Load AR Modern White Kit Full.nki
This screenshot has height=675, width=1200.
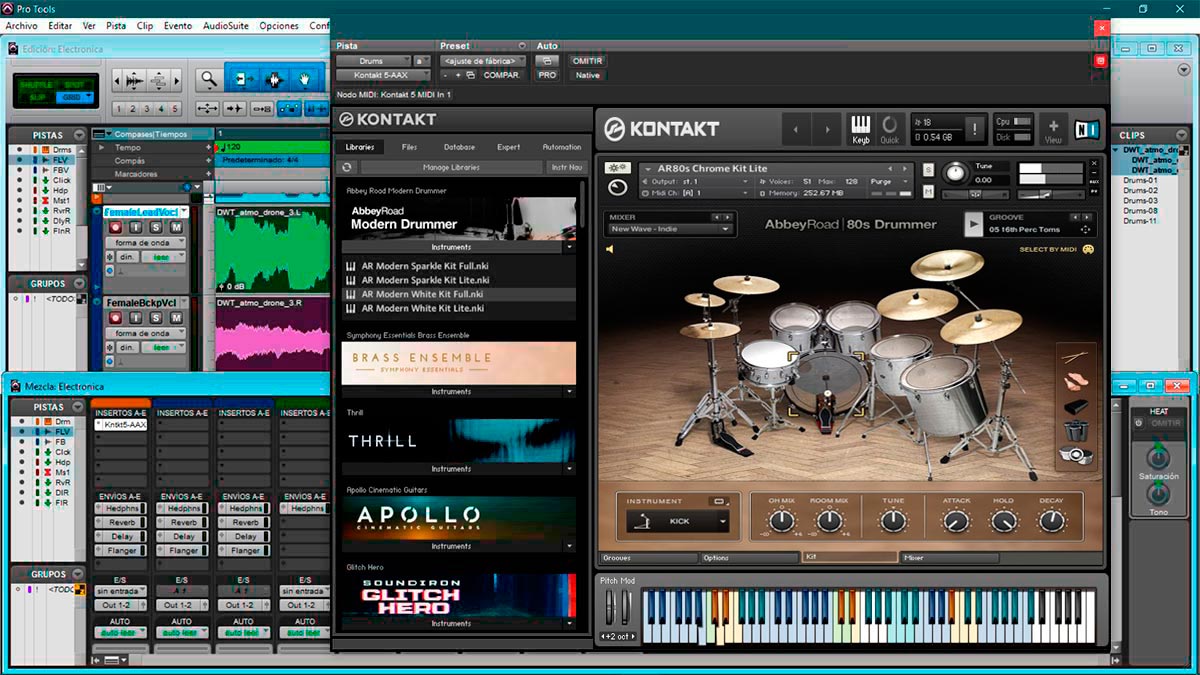(459, 295)
